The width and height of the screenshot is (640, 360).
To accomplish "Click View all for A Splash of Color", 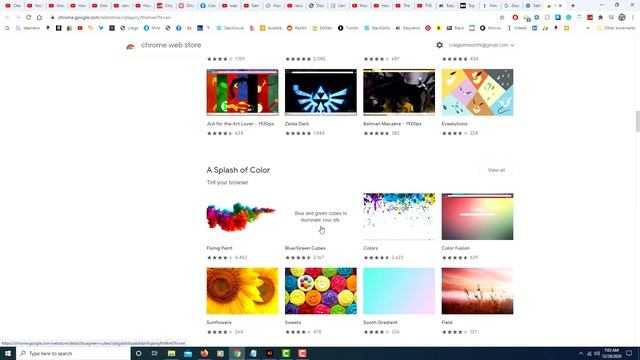I will pyautogui.click(x=496, y=170).
